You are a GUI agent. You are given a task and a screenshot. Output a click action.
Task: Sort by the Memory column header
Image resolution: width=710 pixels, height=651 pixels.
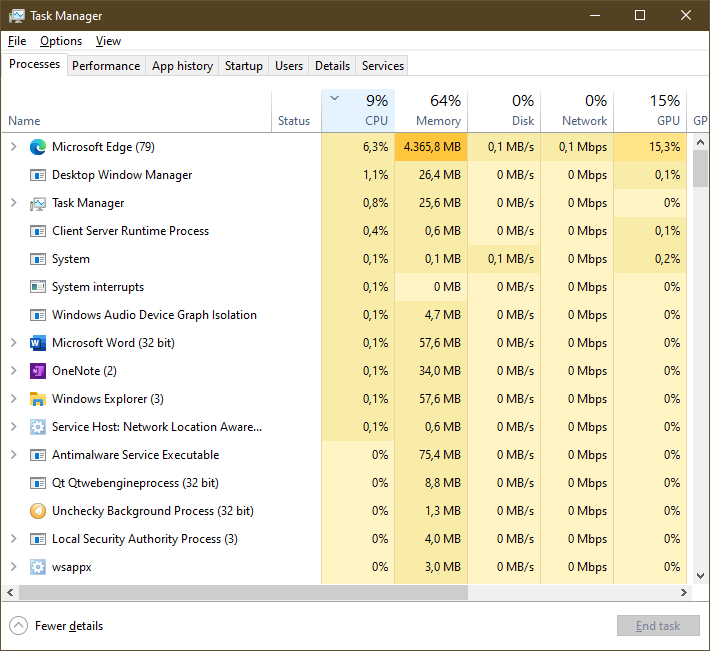tap(431, 111)
